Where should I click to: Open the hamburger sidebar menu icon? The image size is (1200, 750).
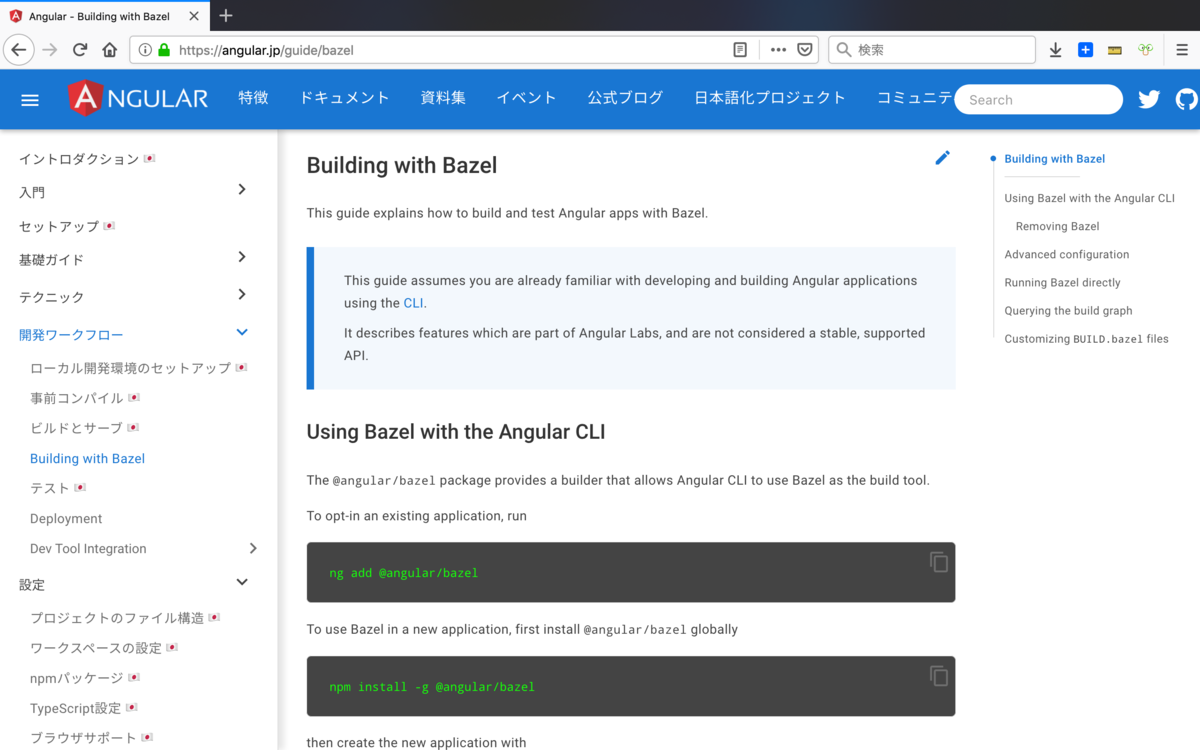30,100
